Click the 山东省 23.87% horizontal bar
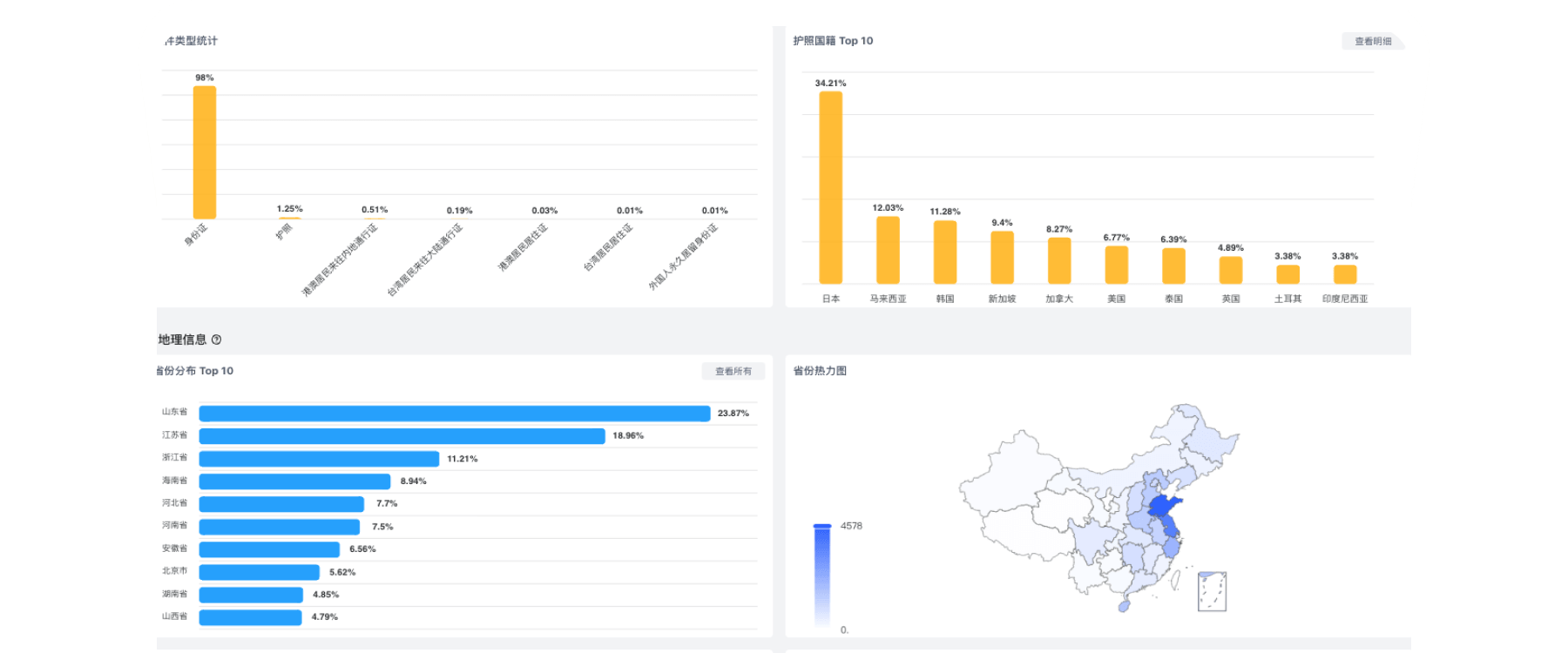1568x653 pixels. click(x=455, y=414)
